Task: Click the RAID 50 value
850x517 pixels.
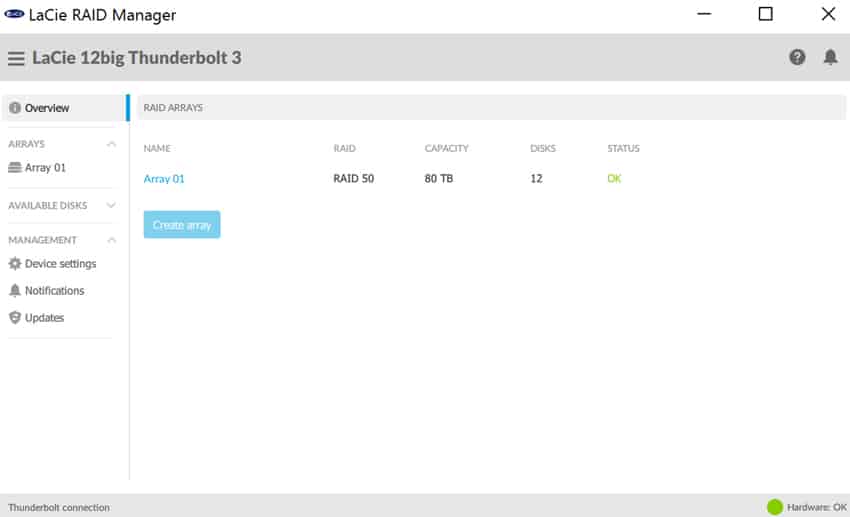Action: [353, 179]
